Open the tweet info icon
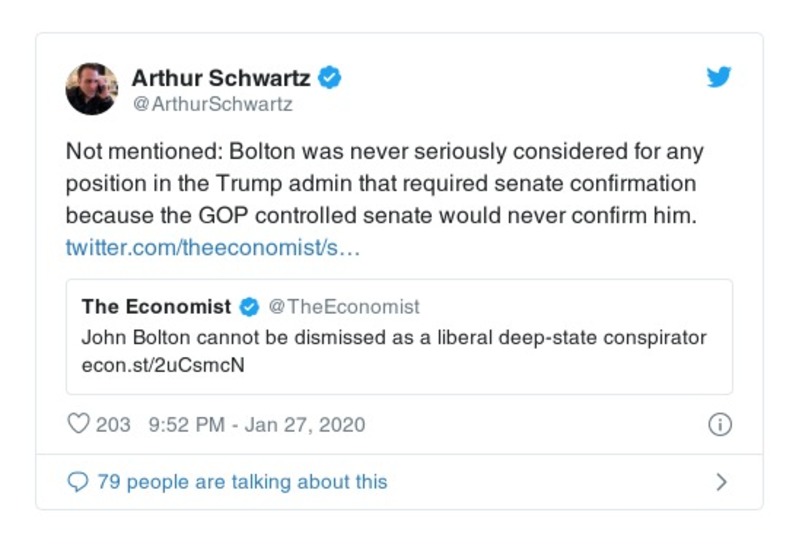 [719, 424]
